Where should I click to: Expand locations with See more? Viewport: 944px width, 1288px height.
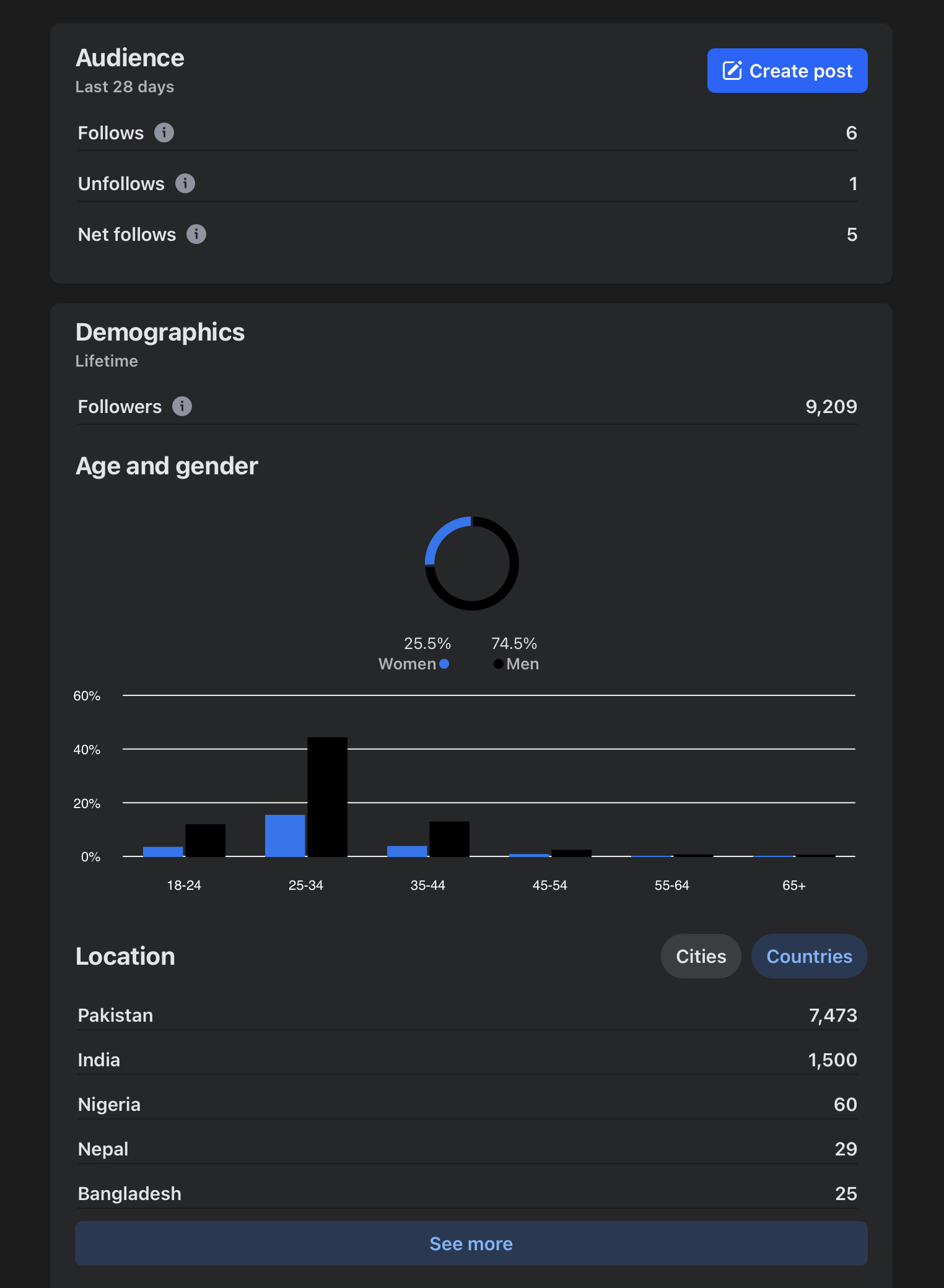pyautogui.click(x=471, y=1243)
